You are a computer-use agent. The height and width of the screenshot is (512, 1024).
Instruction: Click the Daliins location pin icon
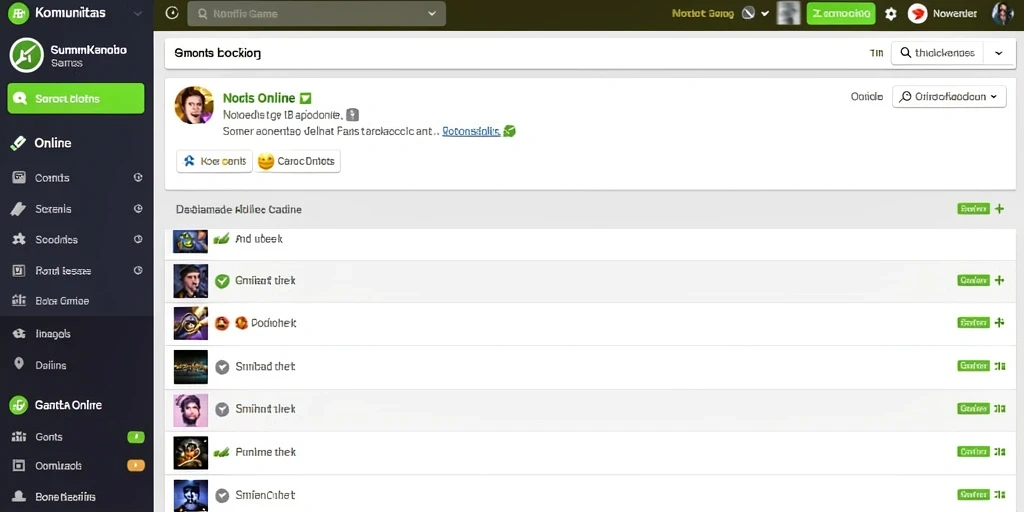click(x=18, y=364)
